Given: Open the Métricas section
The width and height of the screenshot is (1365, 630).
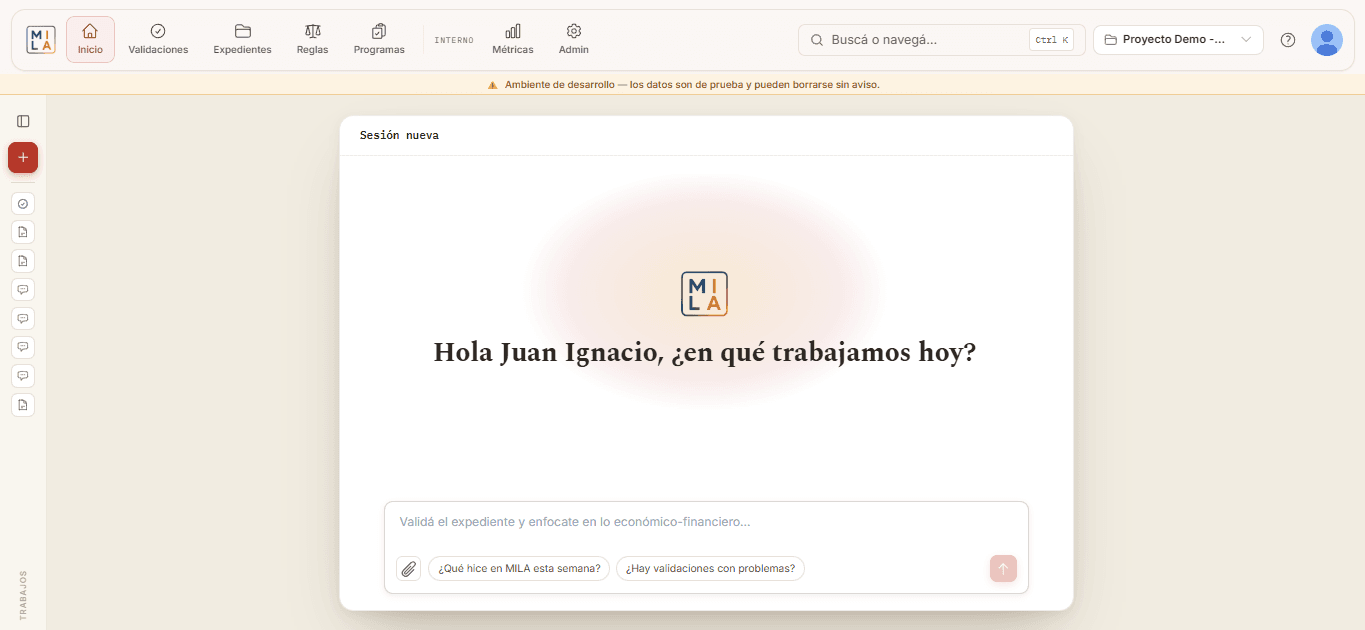Looking at the screenshot, I should [x=513, y=40].
